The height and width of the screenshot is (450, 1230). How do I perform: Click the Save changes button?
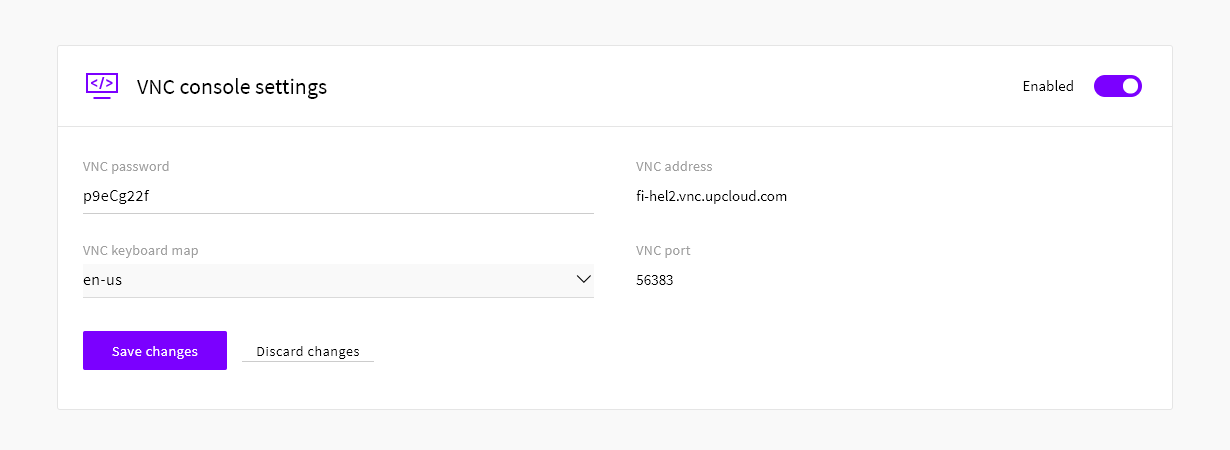[x=155, y=351]
